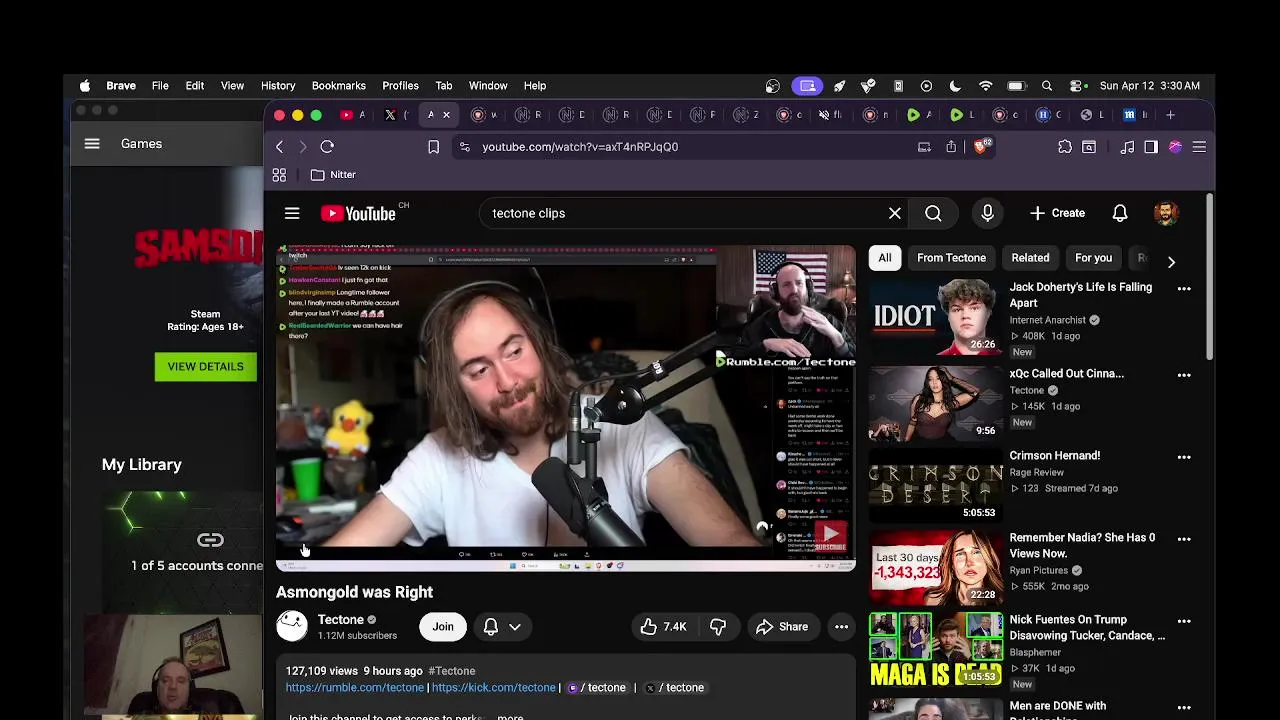Open the History menu
The height and width of the screenshot is (720, 1280).
(x=278, y=86)
